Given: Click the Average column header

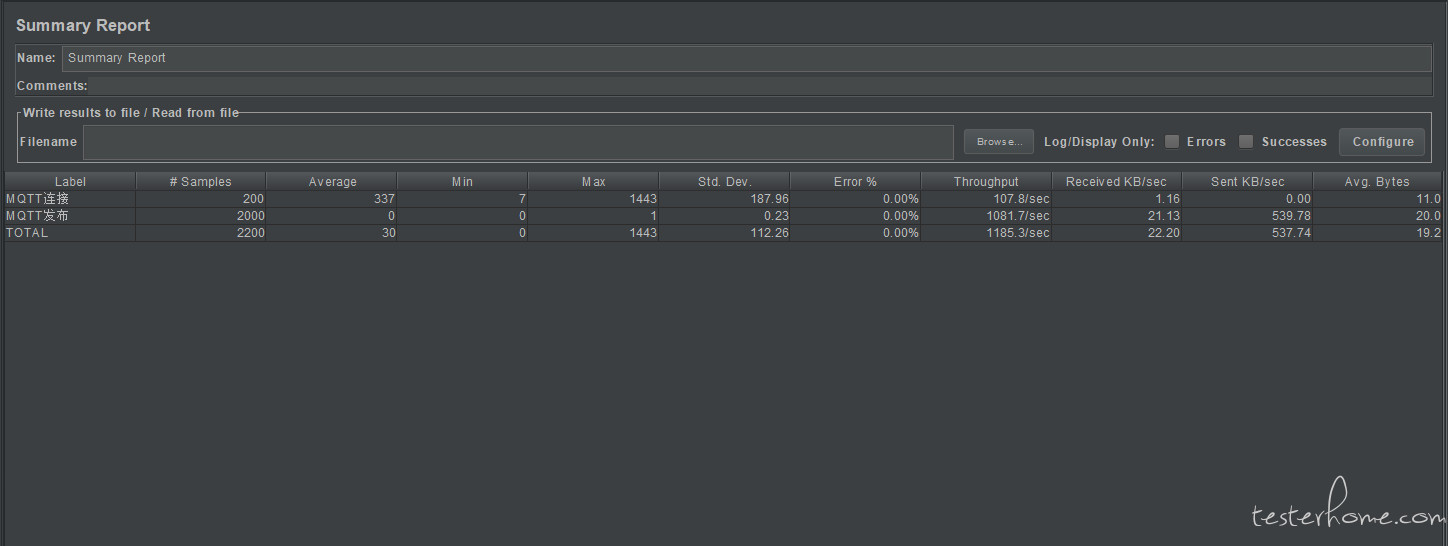Looking at the screenshot, I should pos(332,182).
